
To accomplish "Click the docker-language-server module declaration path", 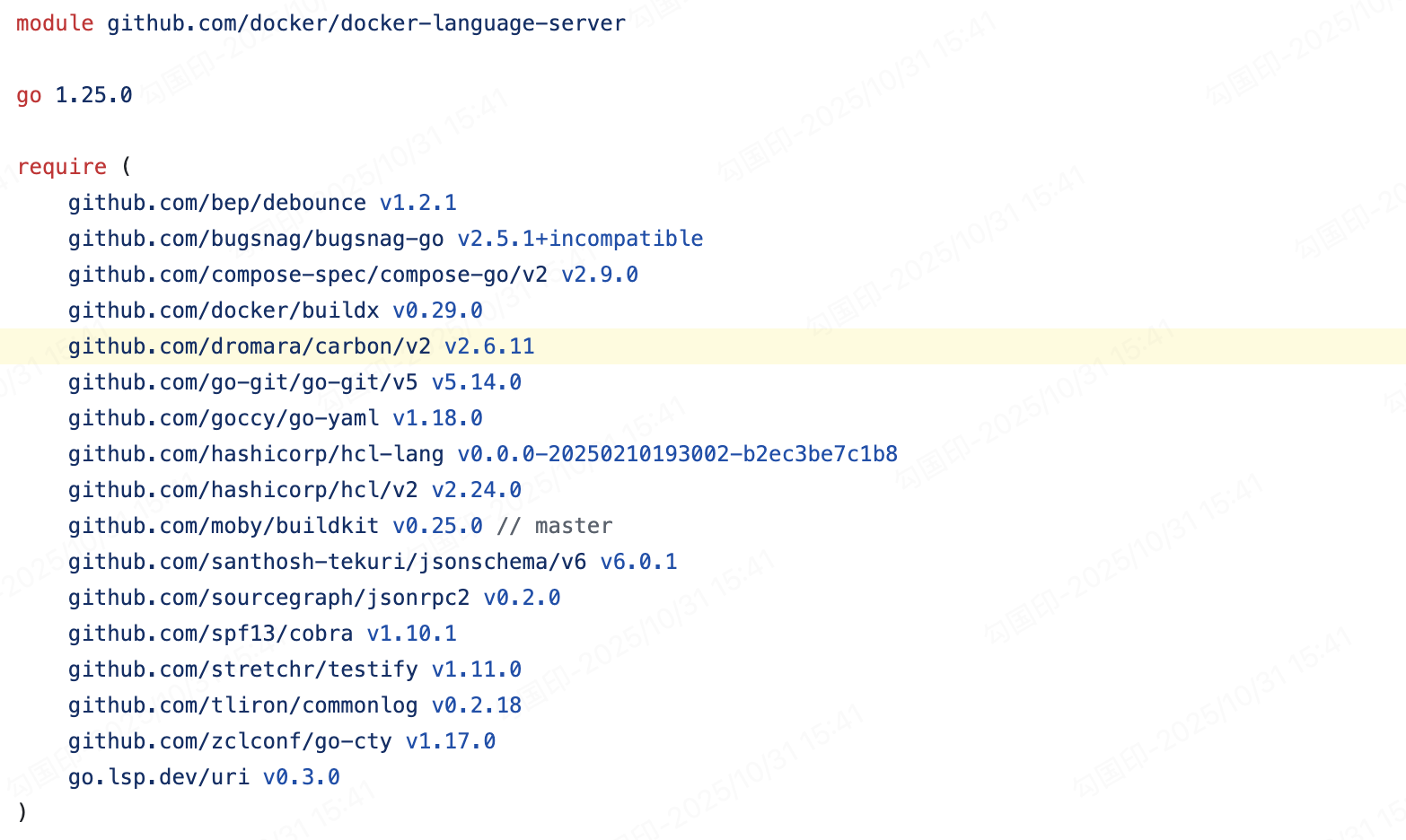I will (x=366, y=23).
